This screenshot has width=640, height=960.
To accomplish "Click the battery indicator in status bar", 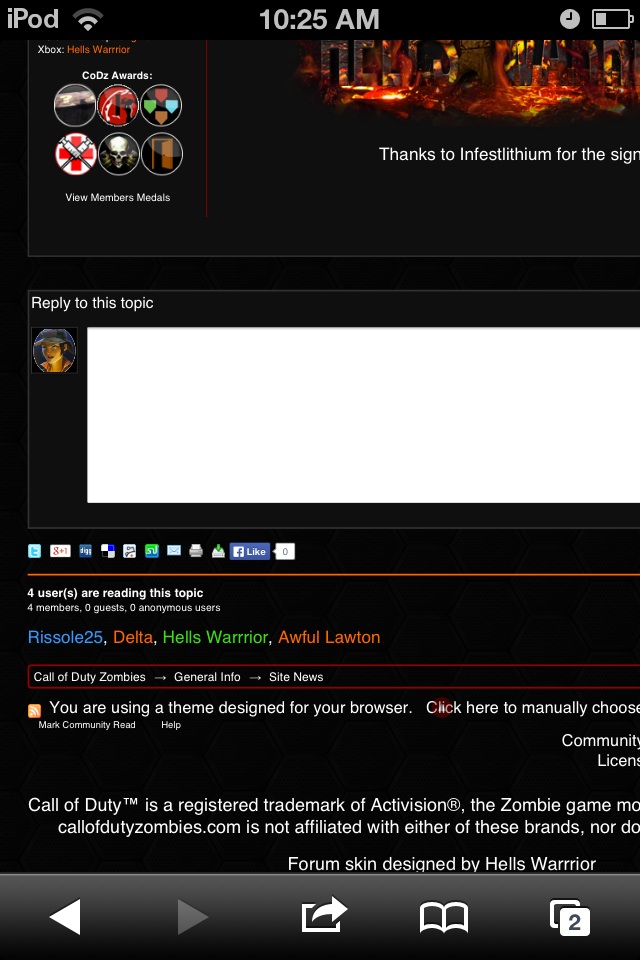I will point(612,20).
